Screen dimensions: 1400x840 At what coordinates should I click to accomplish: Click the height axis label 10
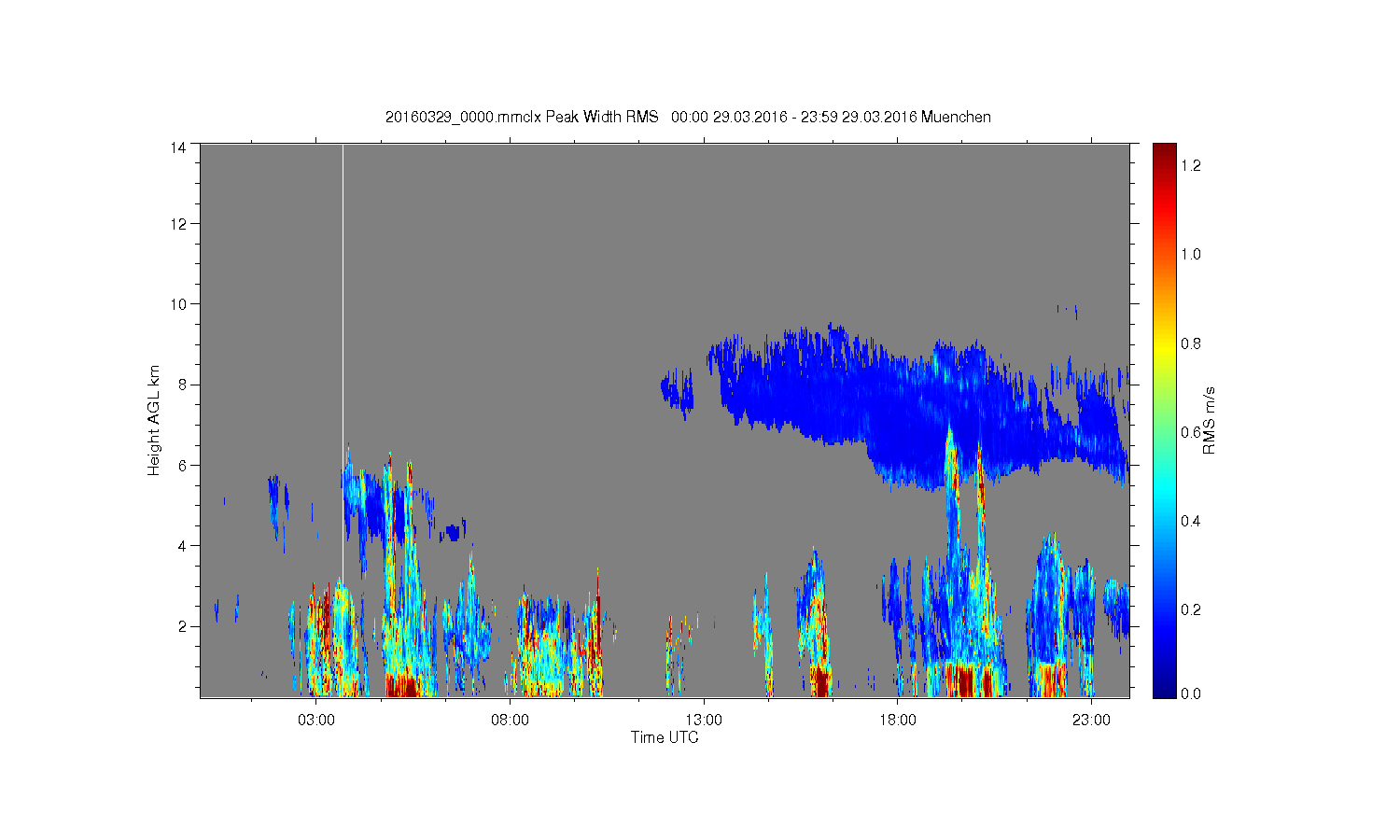[x=179, y=304]
